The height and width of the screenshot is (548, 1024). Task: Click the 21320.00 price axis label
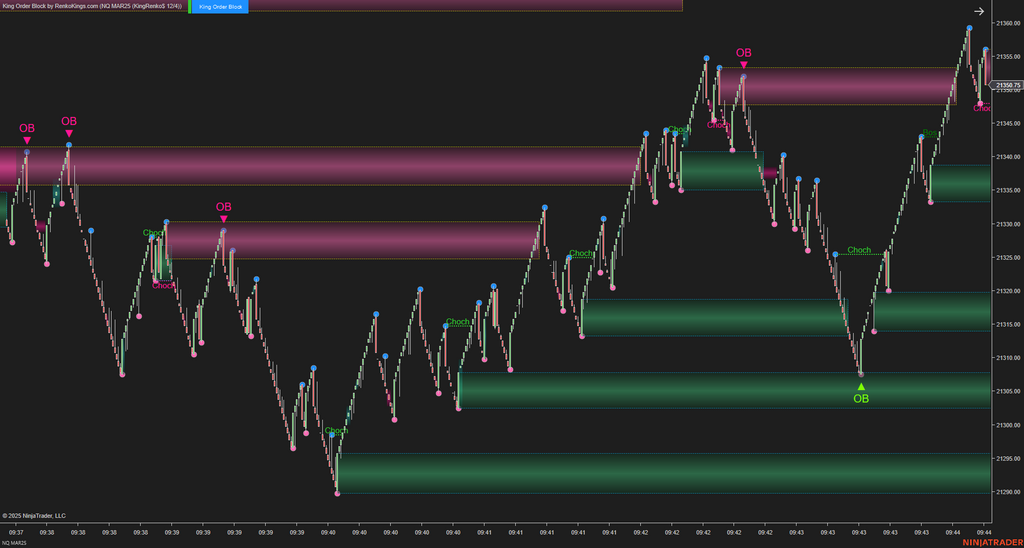pos(1008,291)
